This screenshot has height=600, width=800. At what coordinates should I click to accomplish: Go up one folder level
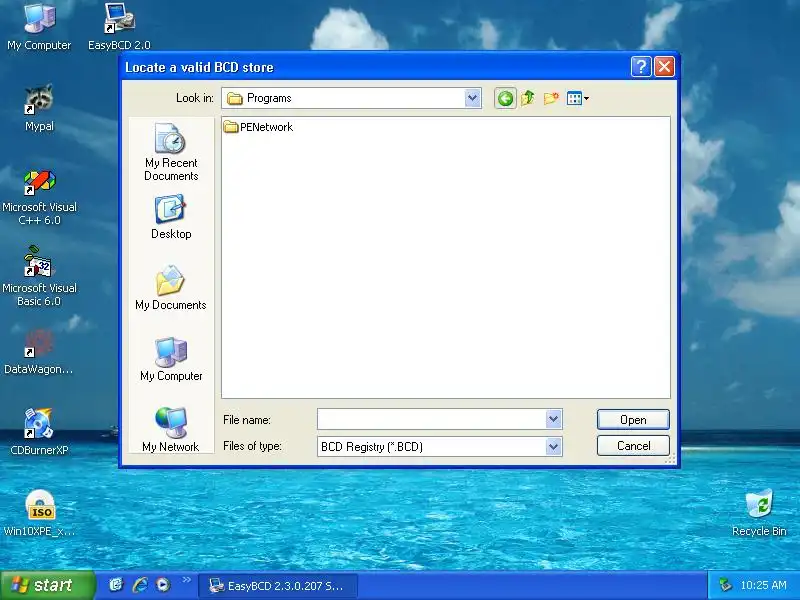[528, 98]
